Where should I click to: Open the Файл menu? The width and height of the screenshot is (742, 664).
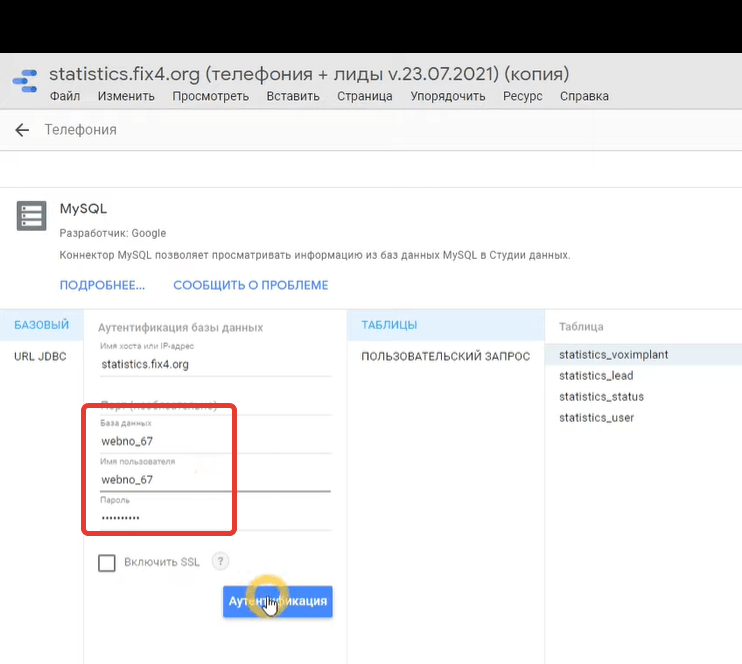pyautogui.click(x=65, y=96)
